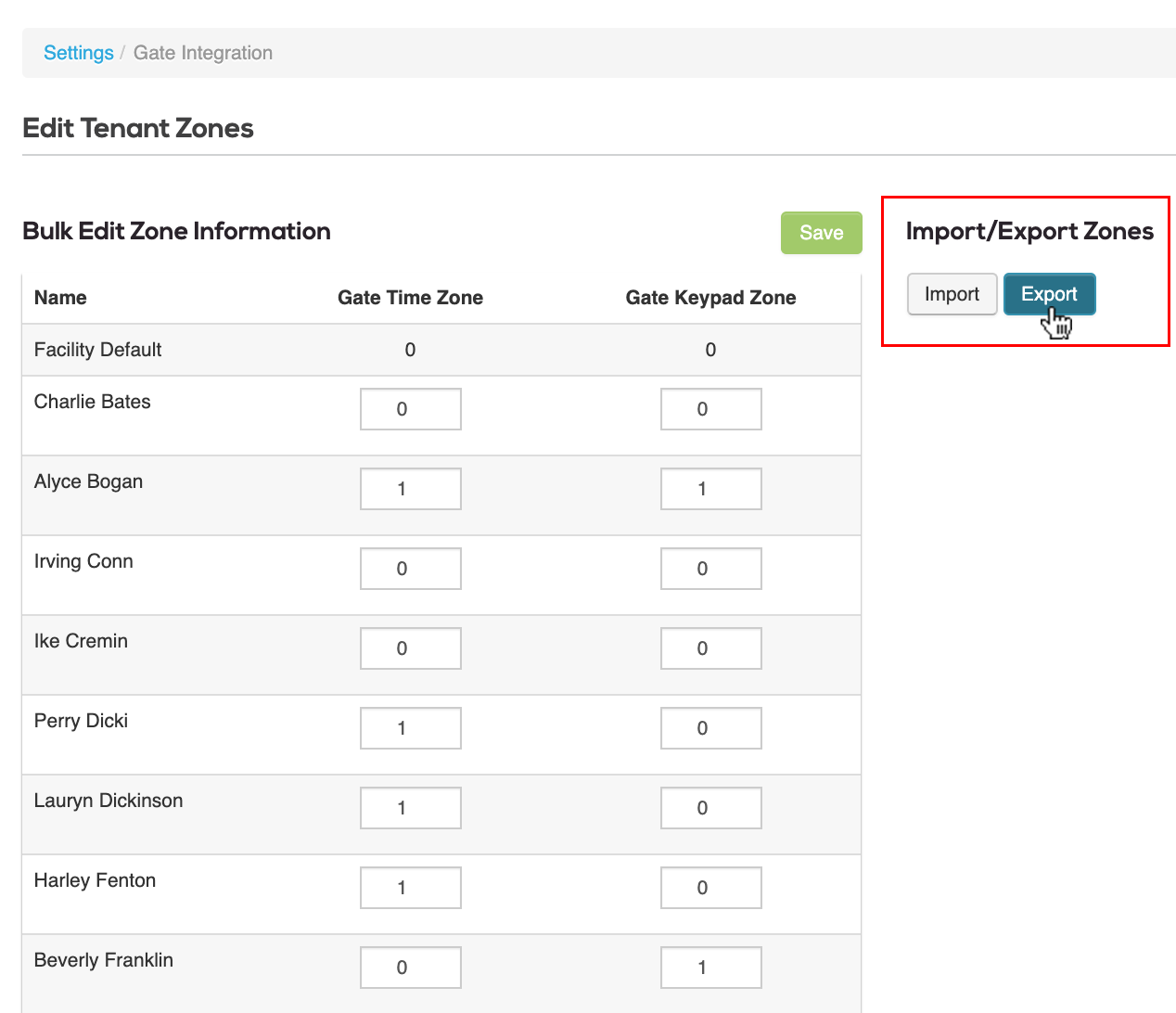The width and height of the screenshot is (1176, 1013).
Task: Click Alyce Bogan's Gate Keypad Zone input
Action: (x=710, y=488)
